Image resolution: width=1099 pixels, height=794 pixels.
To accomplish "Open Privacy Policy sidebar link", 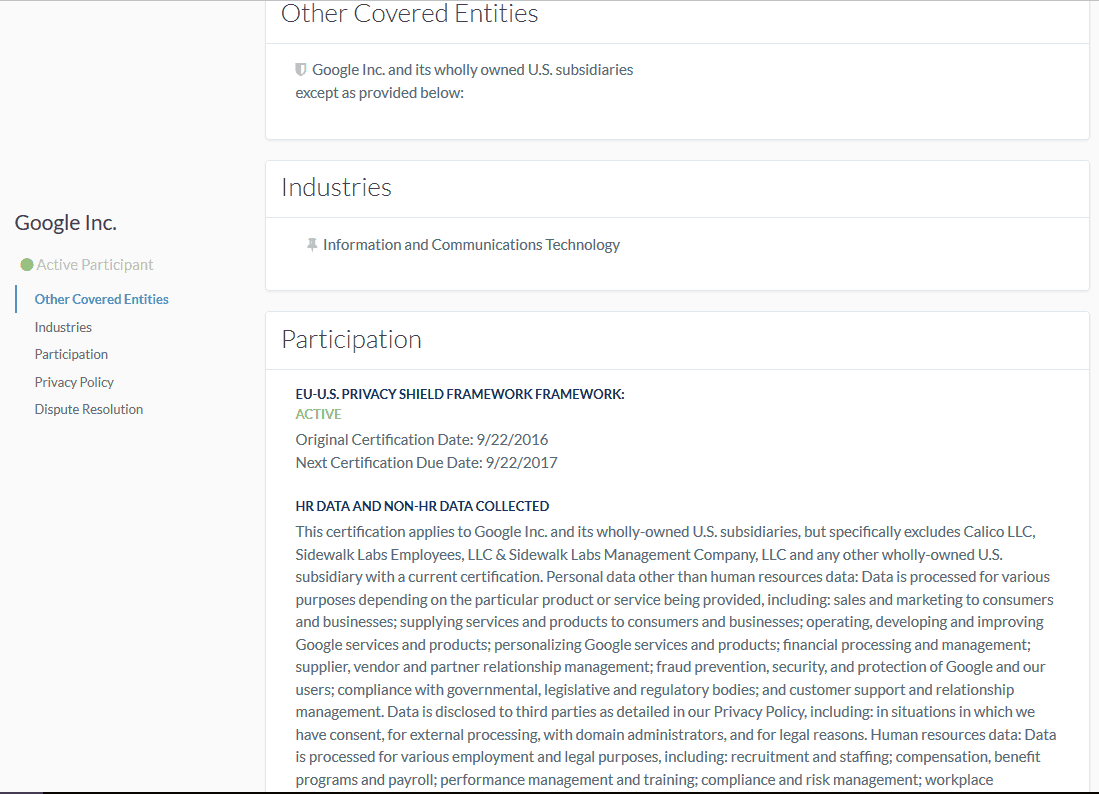I will pyautogui.click(x=74, y=382).
